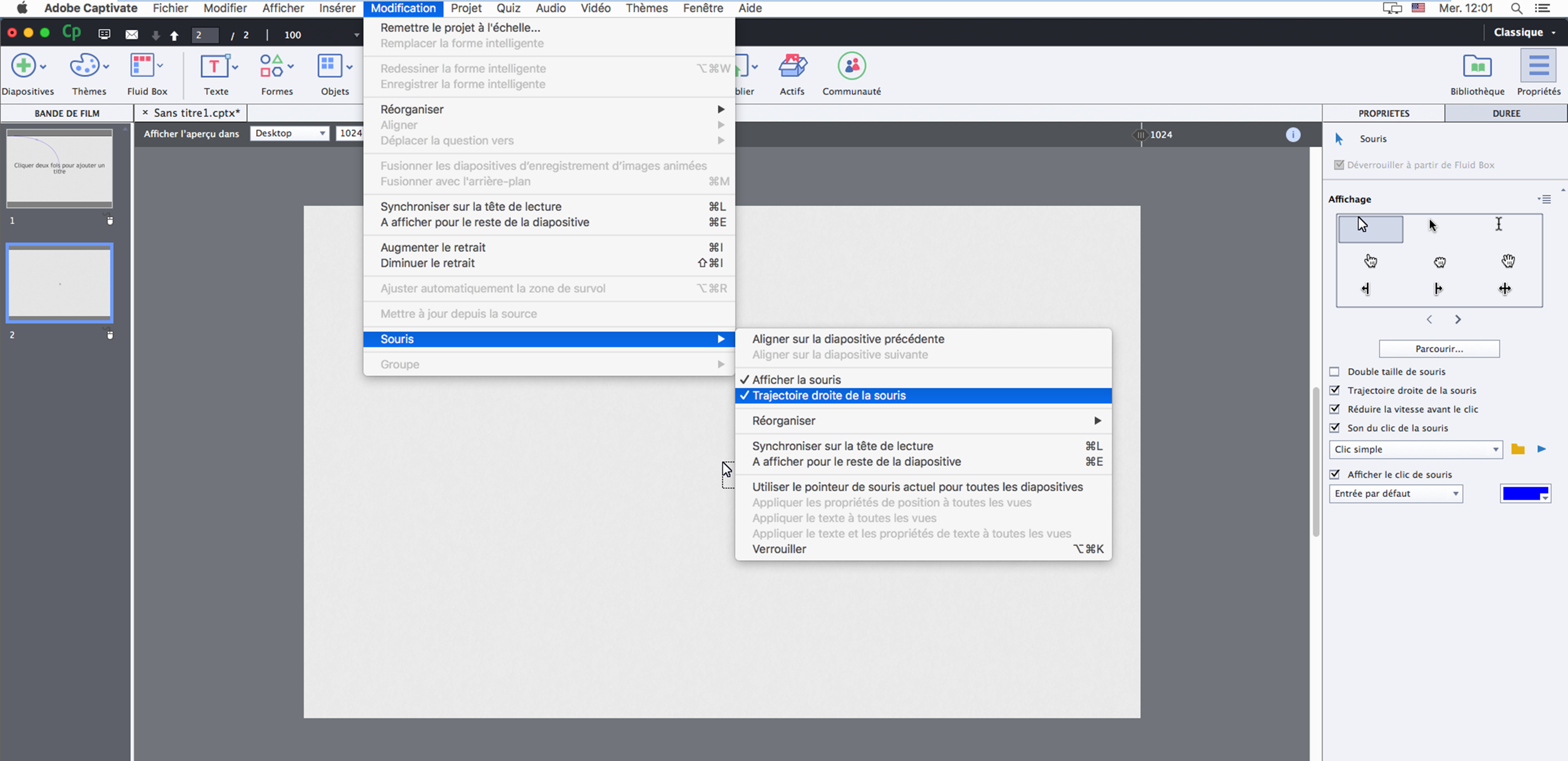The height and width of the screenshot is (761, 1568).
Task: Open the Communauté icon
Action: 851,66
